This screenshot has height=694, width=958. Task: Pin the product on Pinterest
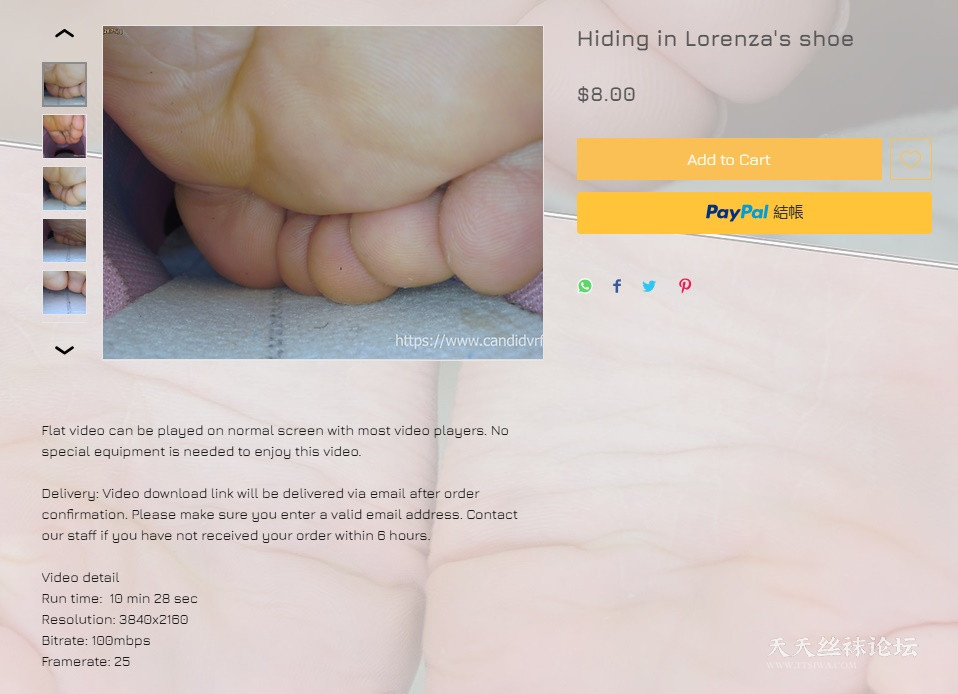685,286
